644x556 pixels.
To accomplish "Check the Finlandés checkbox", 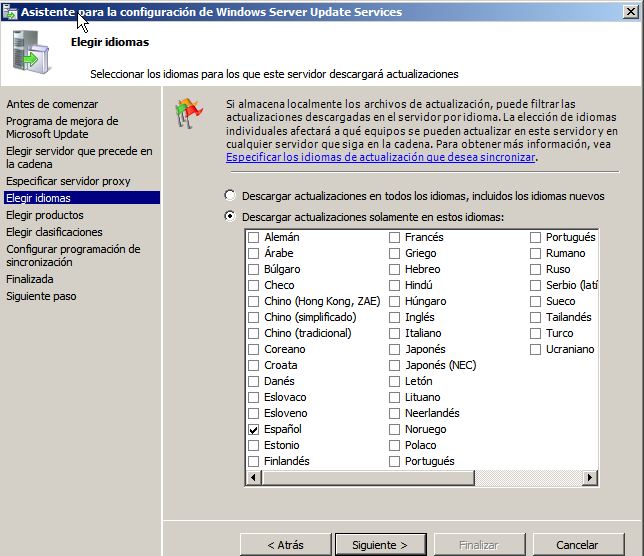I will click(253, 462).
